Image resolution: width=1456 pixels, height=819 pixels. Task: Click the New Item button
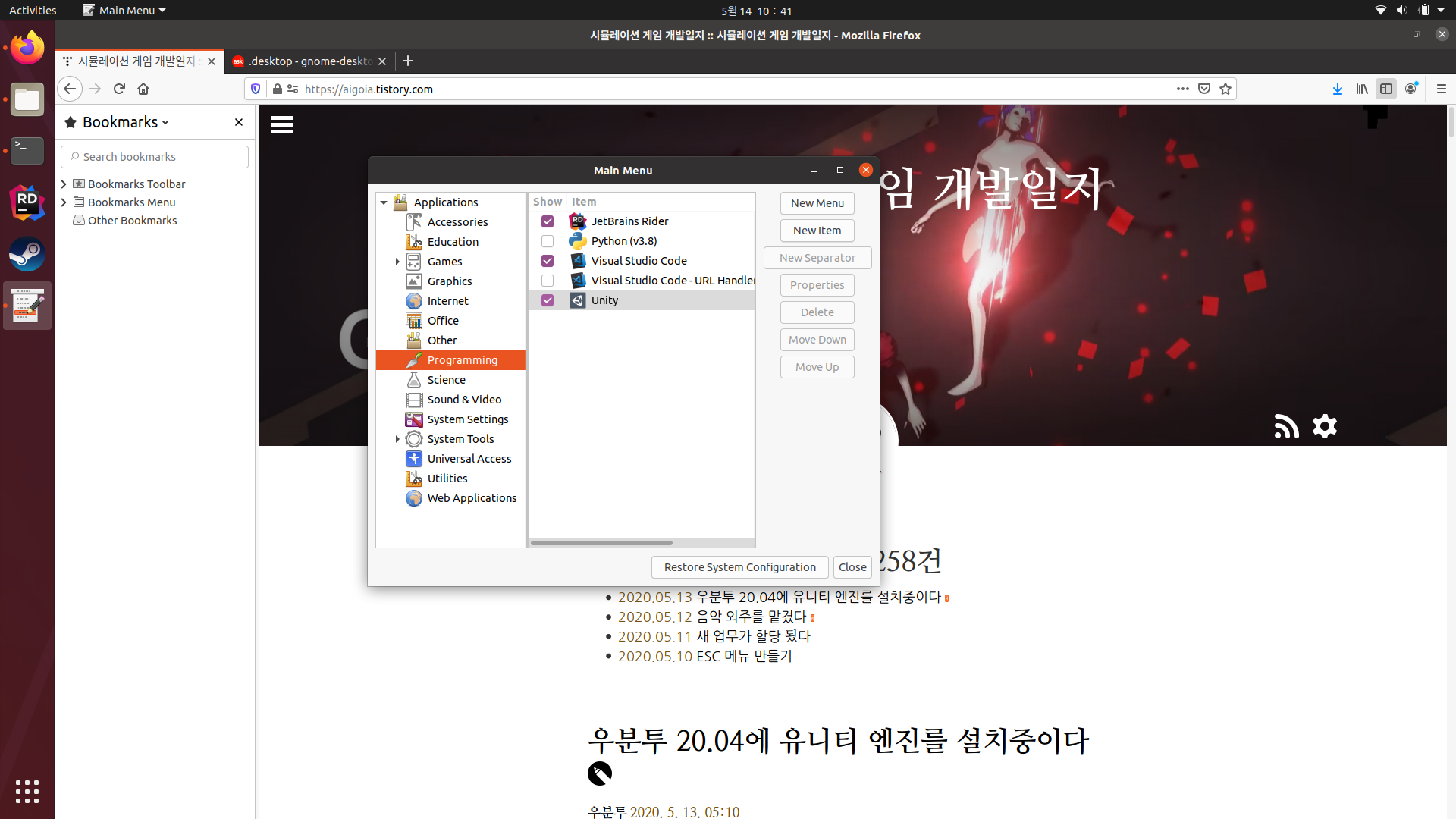817,231
